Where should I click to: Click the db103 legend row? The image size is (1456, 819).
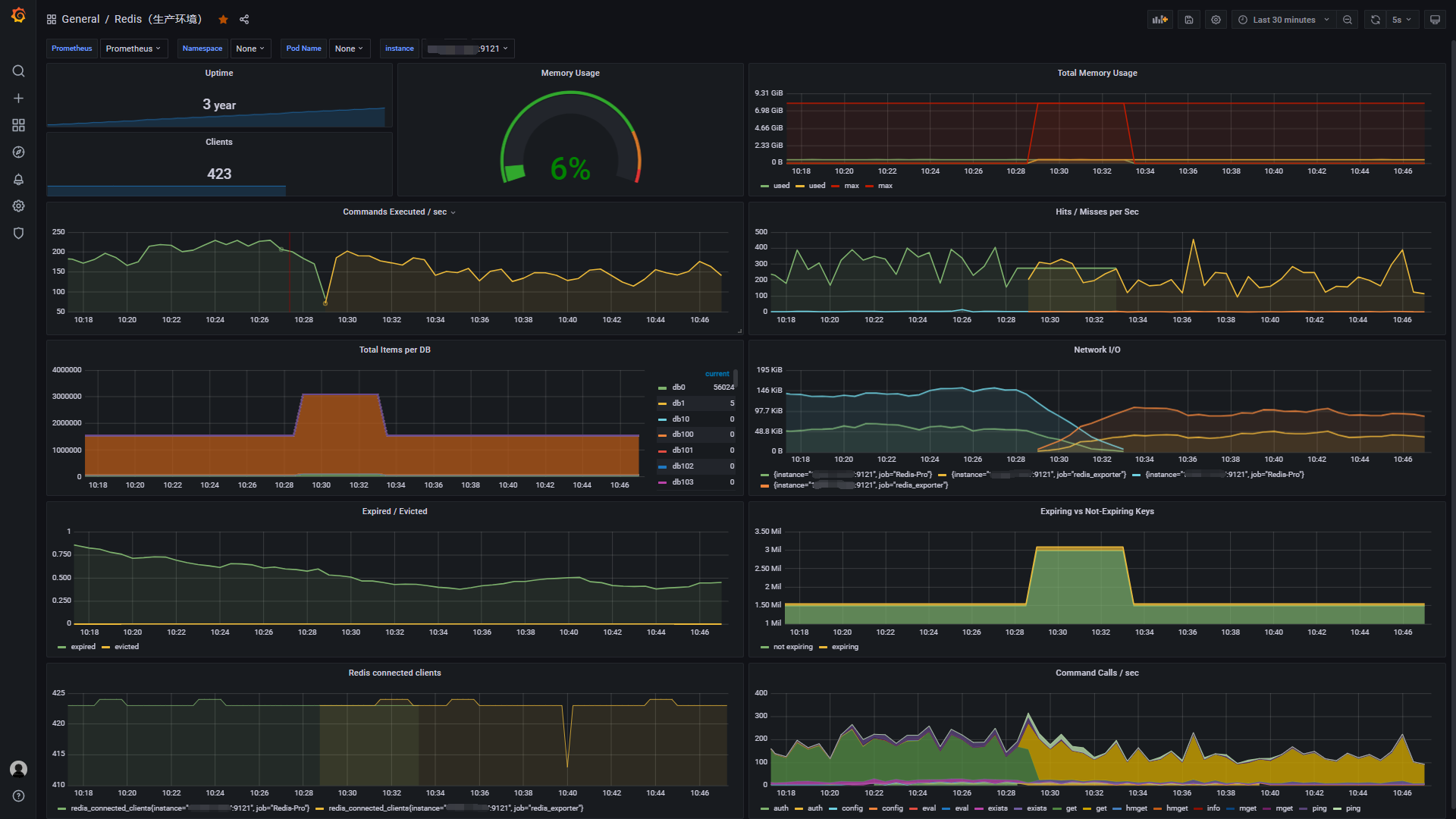coord(695,482)
